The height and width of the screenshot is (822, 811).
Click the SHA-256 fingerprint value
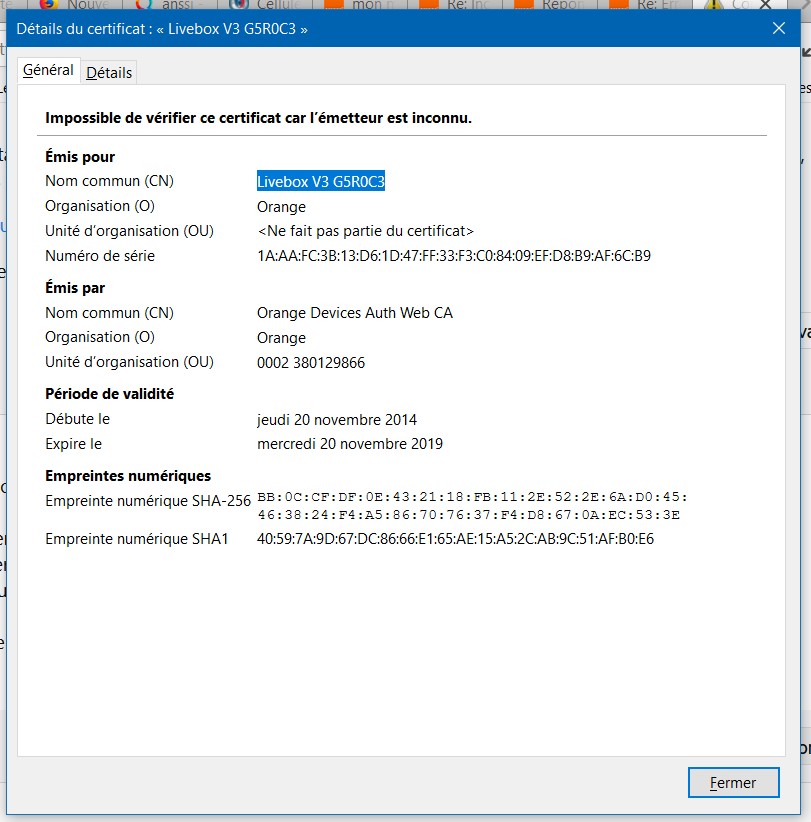tap(471, 506)
